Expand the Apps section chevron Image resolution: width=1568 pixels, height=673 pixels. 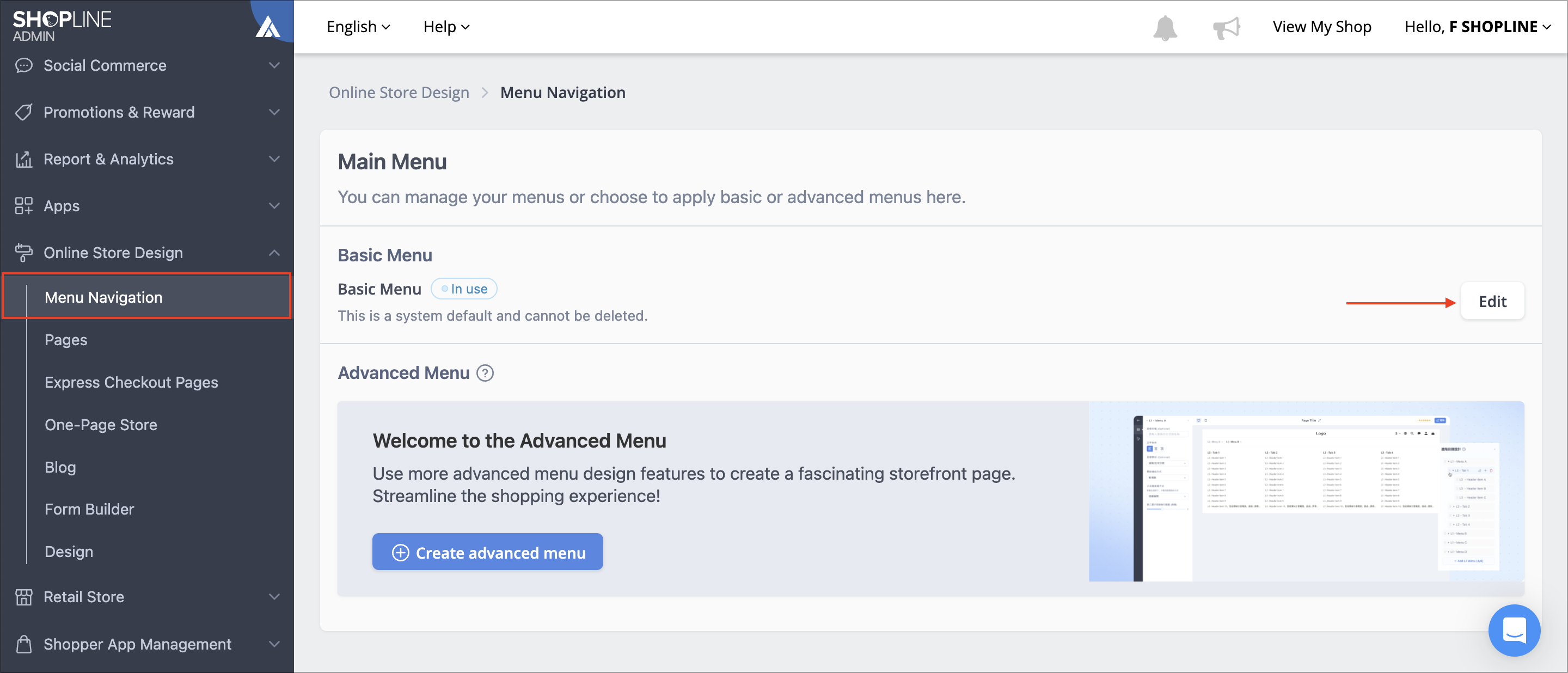coord(274,206)
